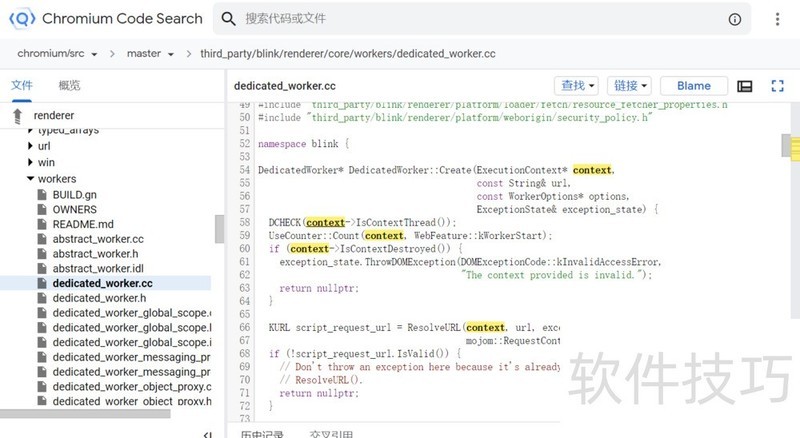Toggle the side panel layout icon
The width and height of the screenshot is (800, 438).
pos(744,86)
